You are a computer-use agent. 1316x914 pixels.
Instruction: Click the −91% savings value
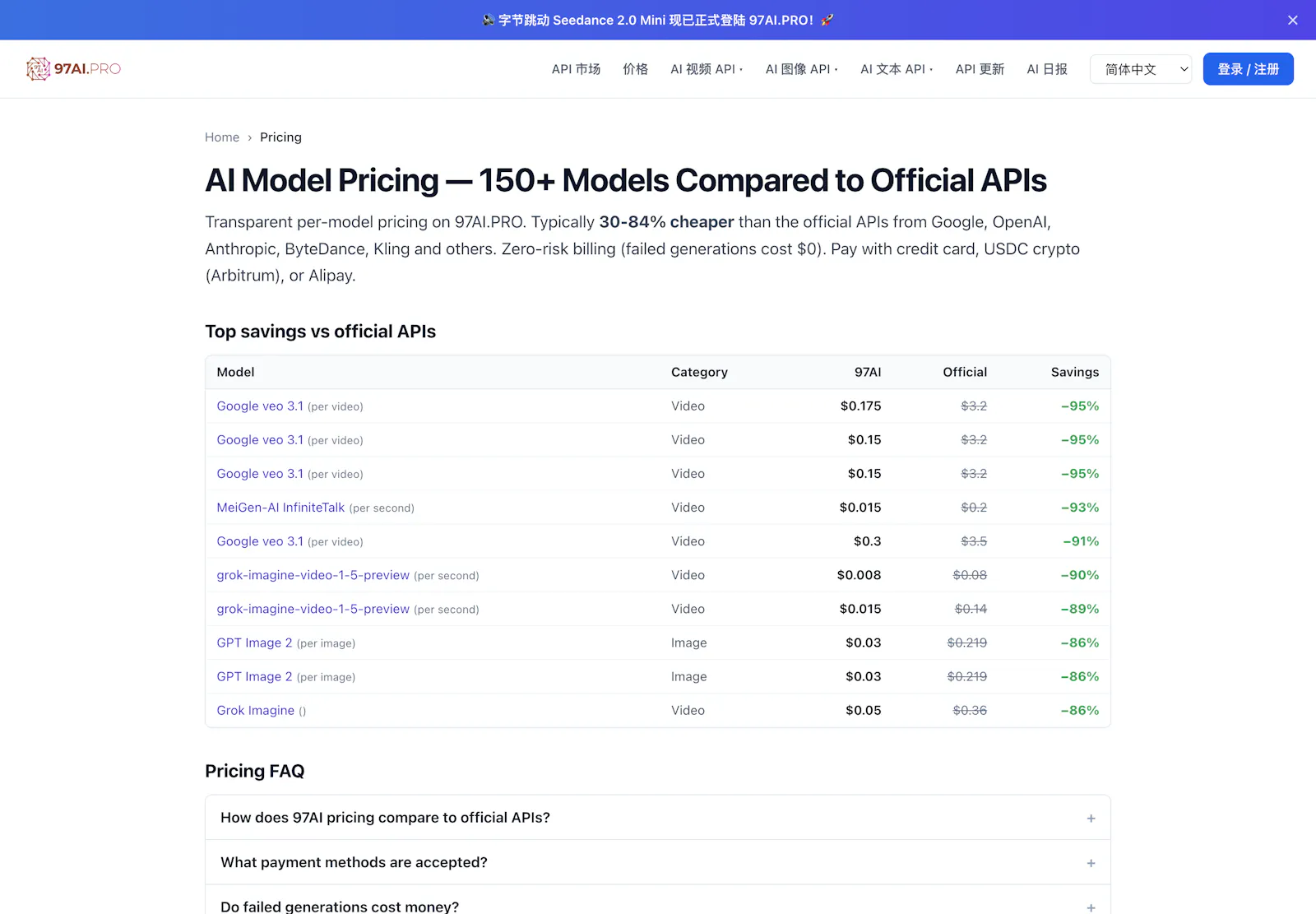click(x=1081, y=541)
